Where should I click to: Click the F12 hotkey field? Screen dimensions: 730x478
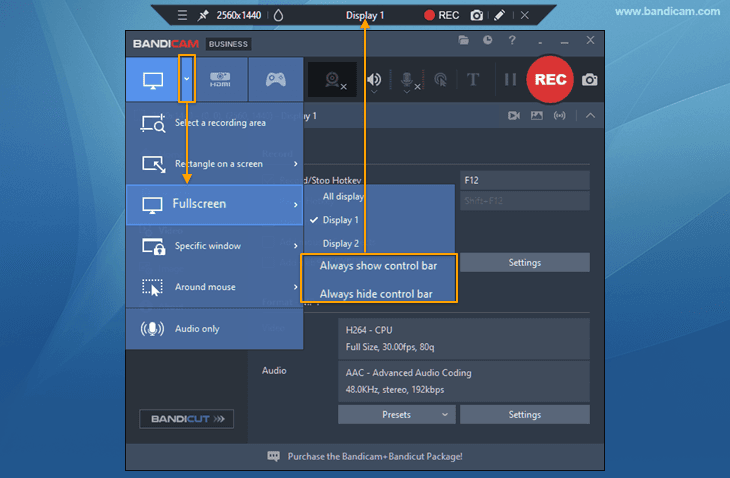point(525,181)
